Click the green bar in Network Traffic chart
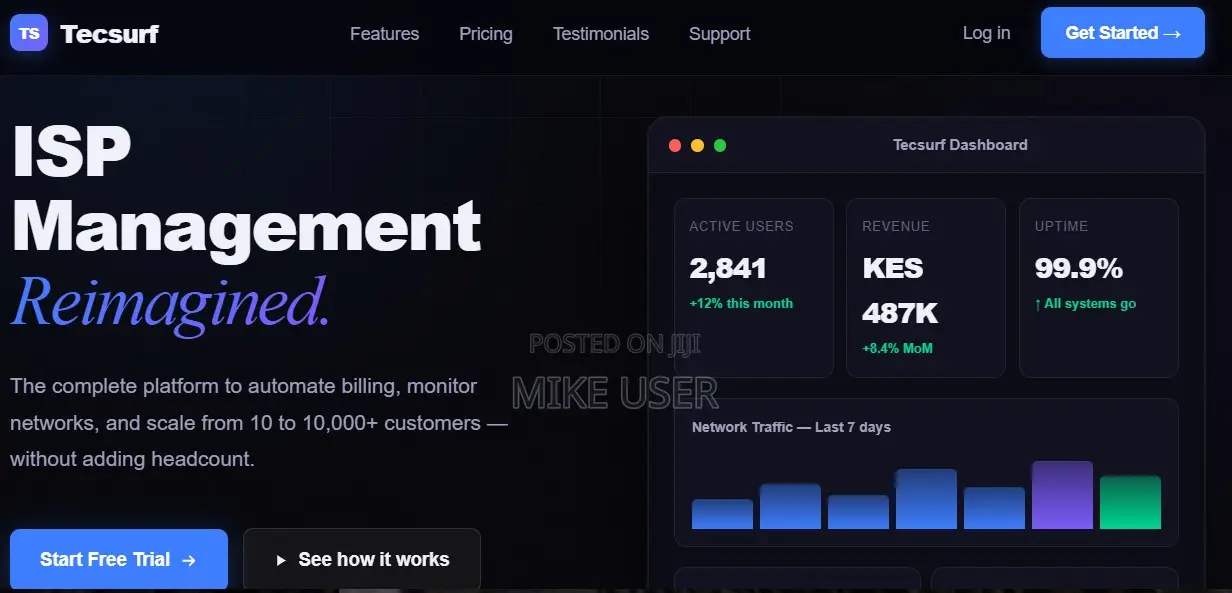The width and height of the screenshot is (1232, 593). pyautogui.click(x=1130, y=502)
